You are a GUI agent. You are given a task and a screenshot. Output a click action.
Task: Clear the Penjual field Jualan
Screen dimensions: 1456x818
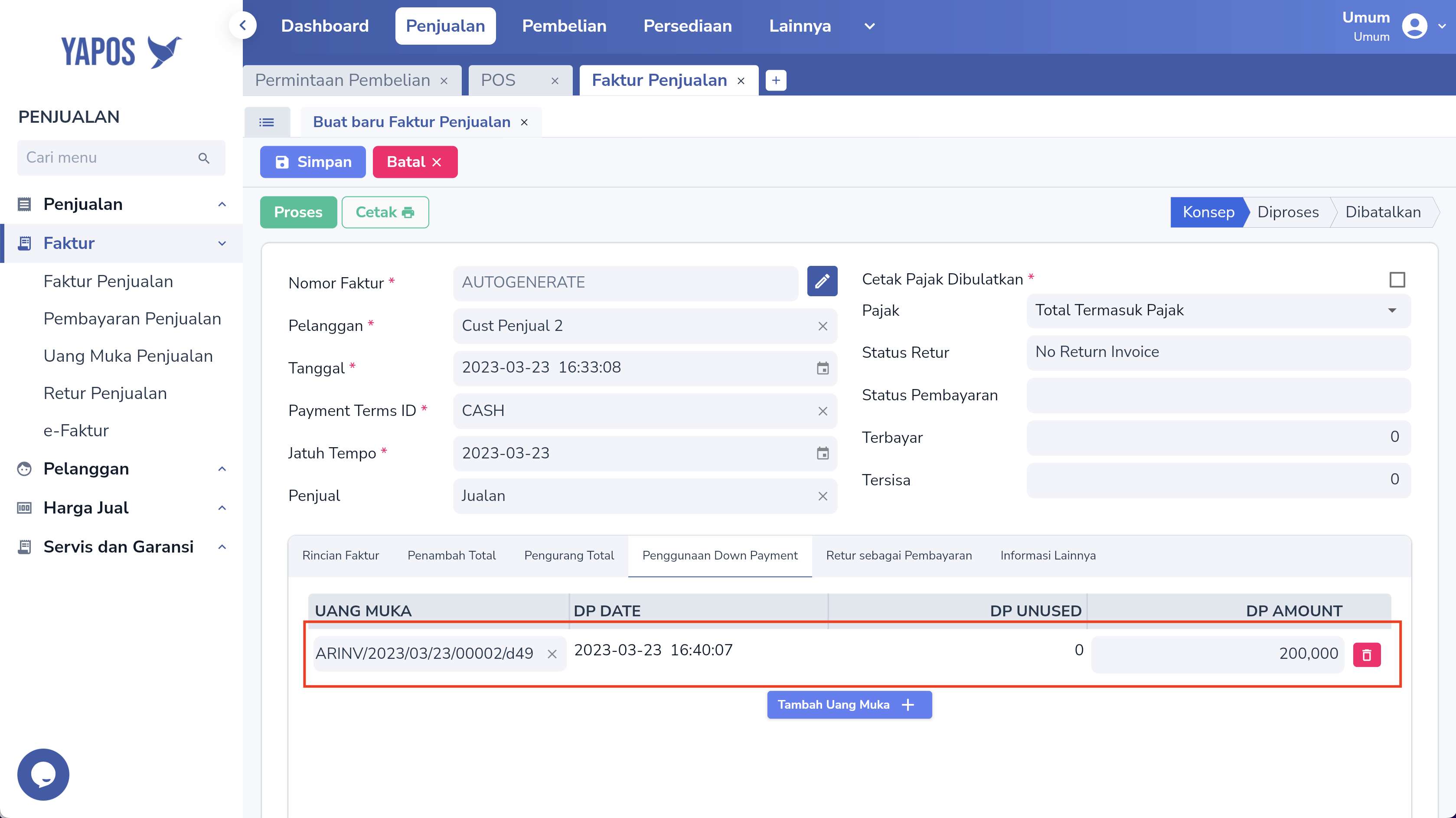click(x=823, y=496)
